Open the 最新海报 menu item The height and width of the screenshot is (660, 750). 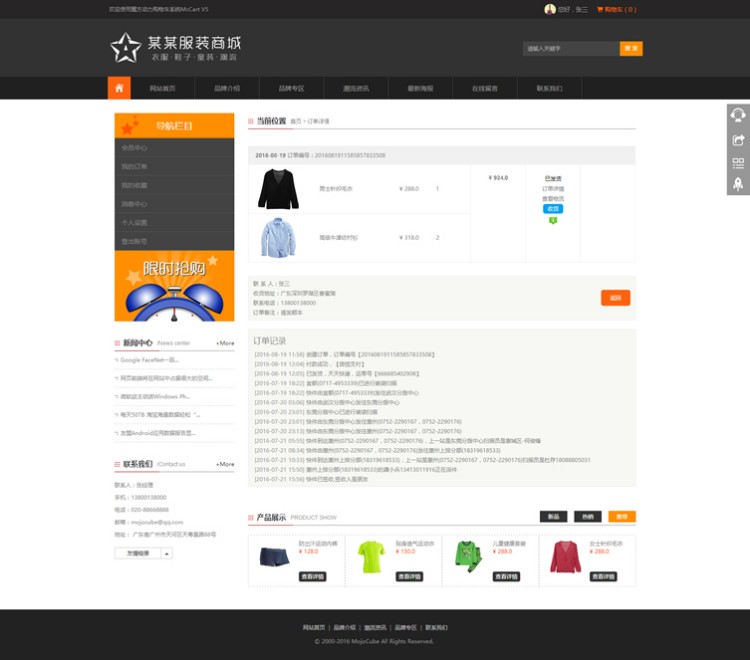click(x=420, y=88)
